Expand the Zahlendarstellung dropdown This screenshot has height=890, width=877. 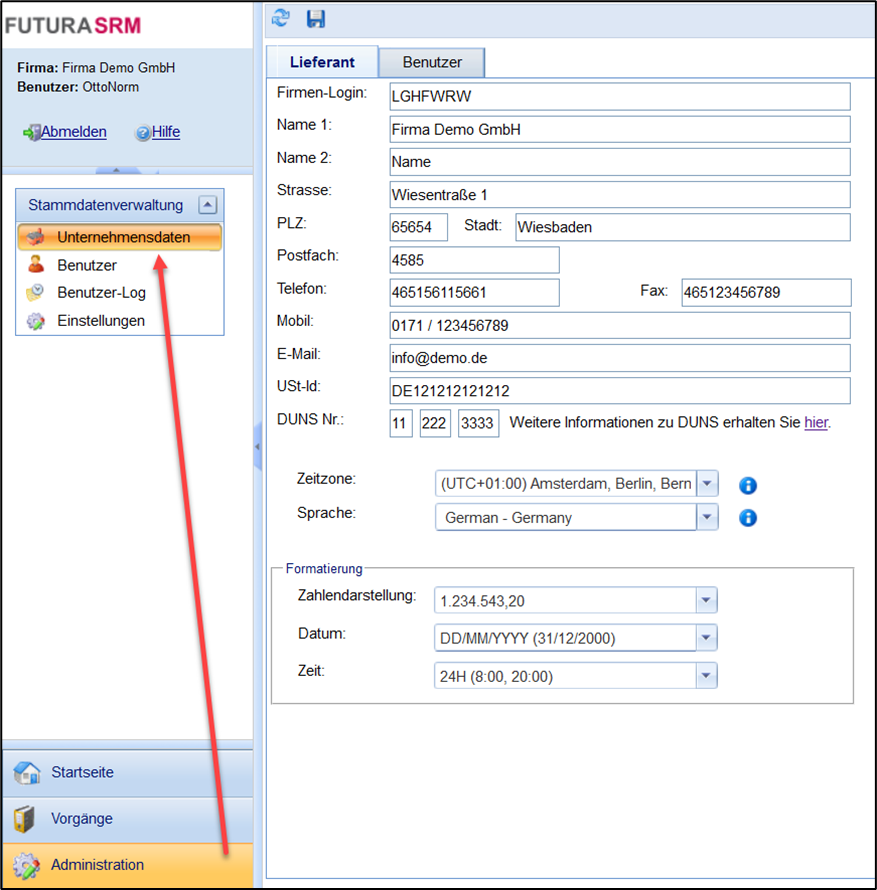tap(707, 601)
